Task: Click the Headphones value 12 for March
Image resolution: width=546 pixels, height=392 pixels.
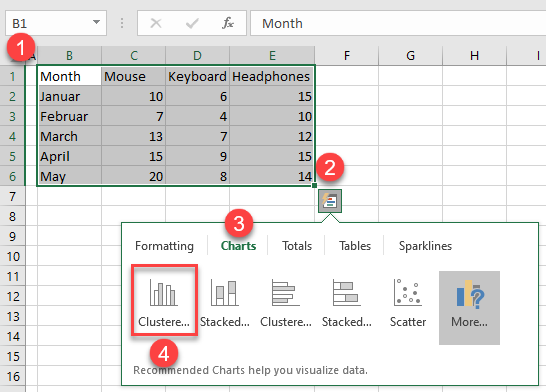Action: coord(272,136)
